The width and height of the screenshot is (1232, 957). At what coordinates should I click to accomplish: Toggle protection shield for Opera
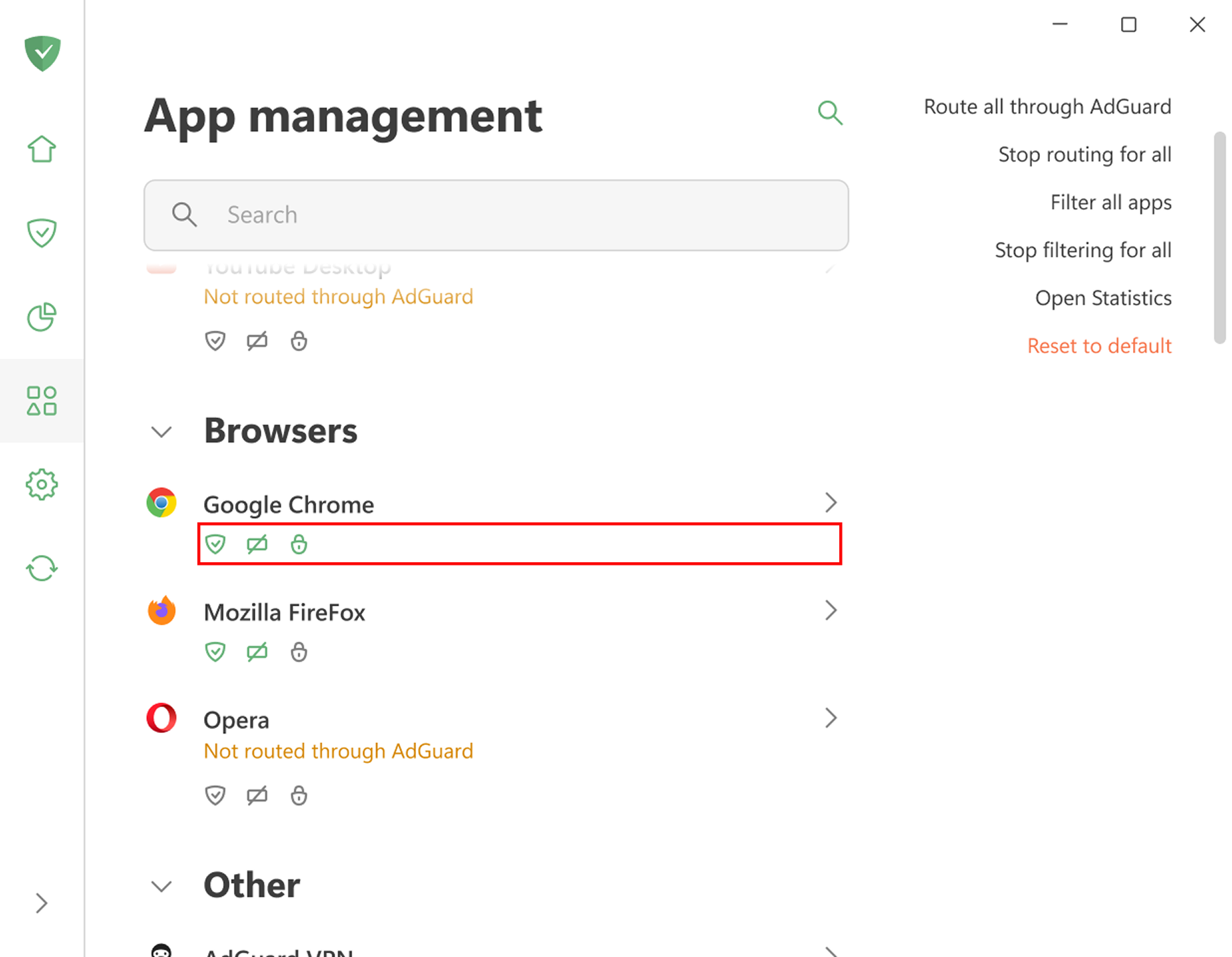[215, 795]
